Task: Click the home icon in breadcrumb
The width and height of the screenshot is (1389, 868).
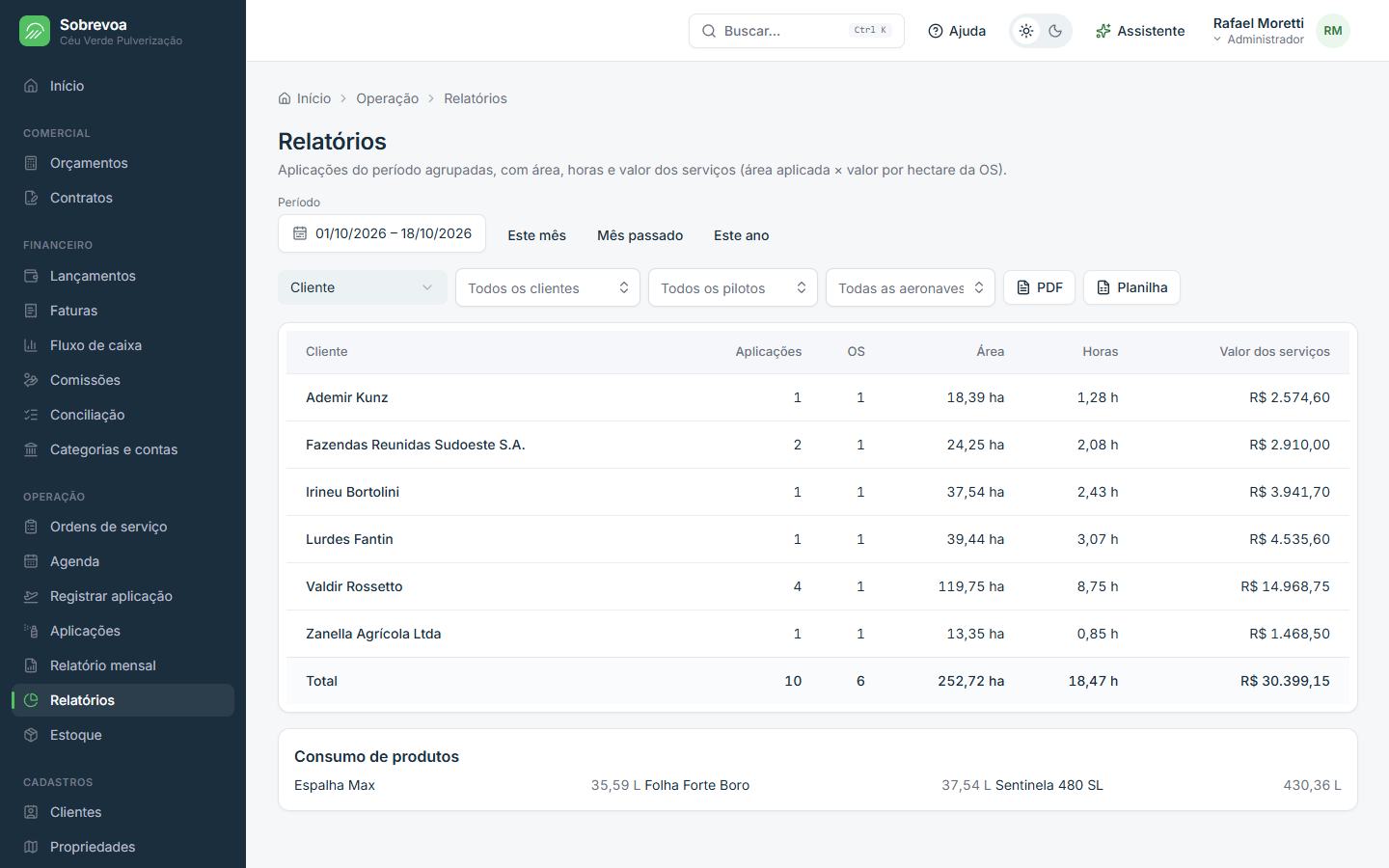Action: coord(285,98)
